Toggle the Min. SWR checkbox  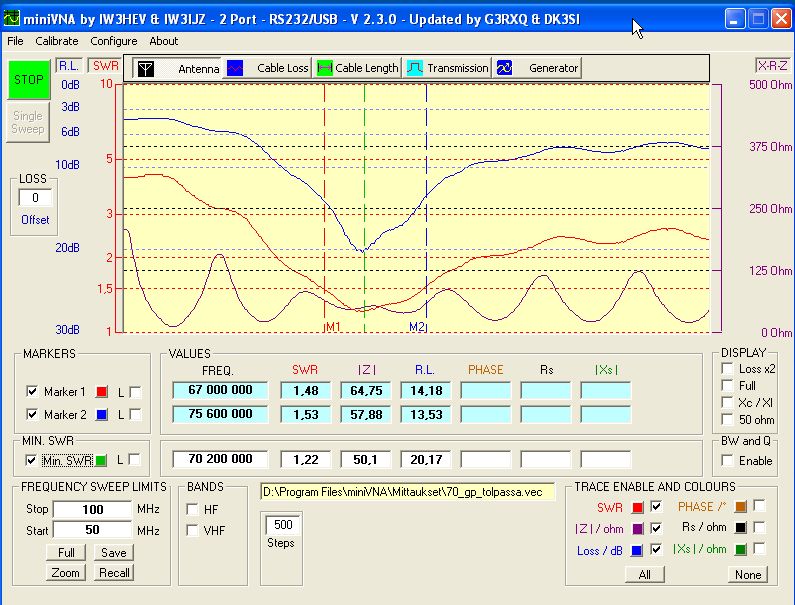click(31, 460)
